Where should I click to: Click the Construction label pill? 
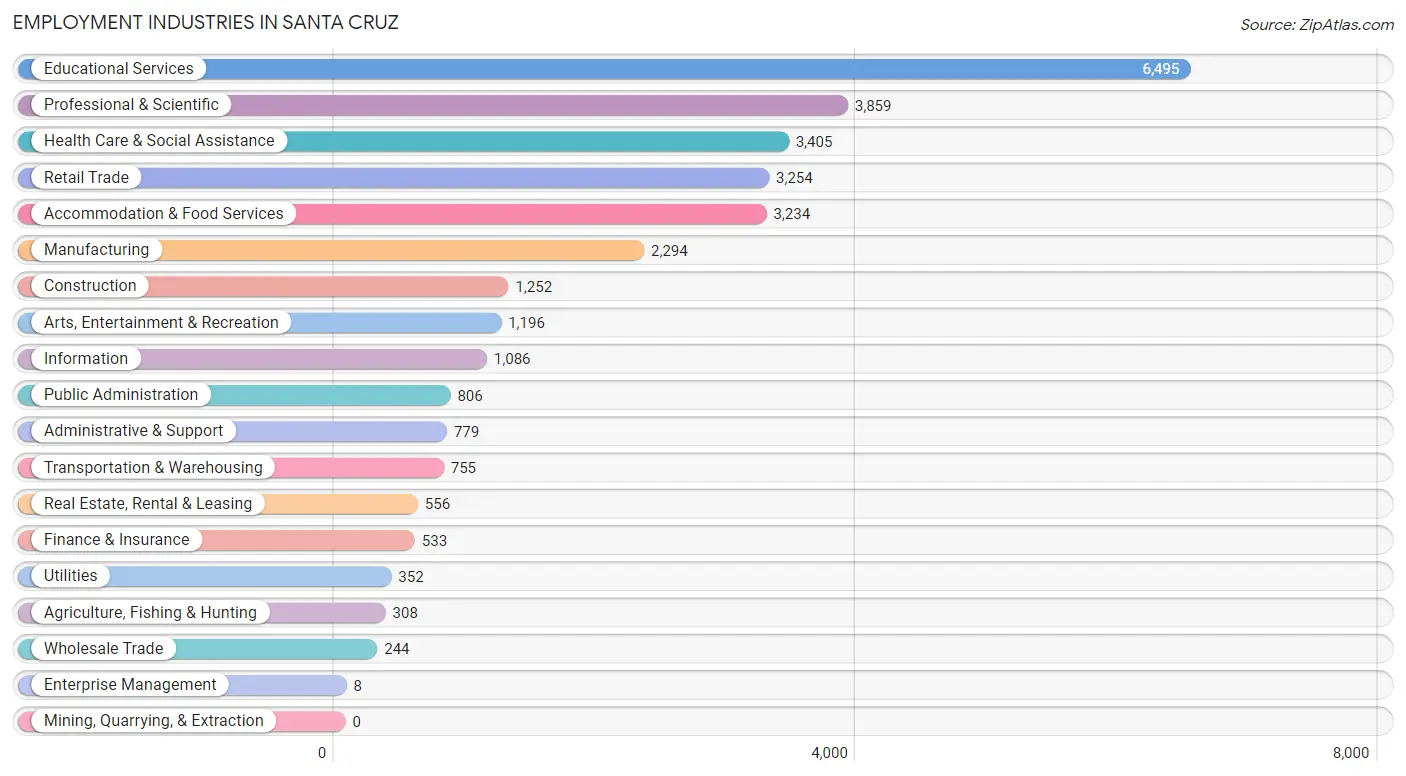point(90,286)
